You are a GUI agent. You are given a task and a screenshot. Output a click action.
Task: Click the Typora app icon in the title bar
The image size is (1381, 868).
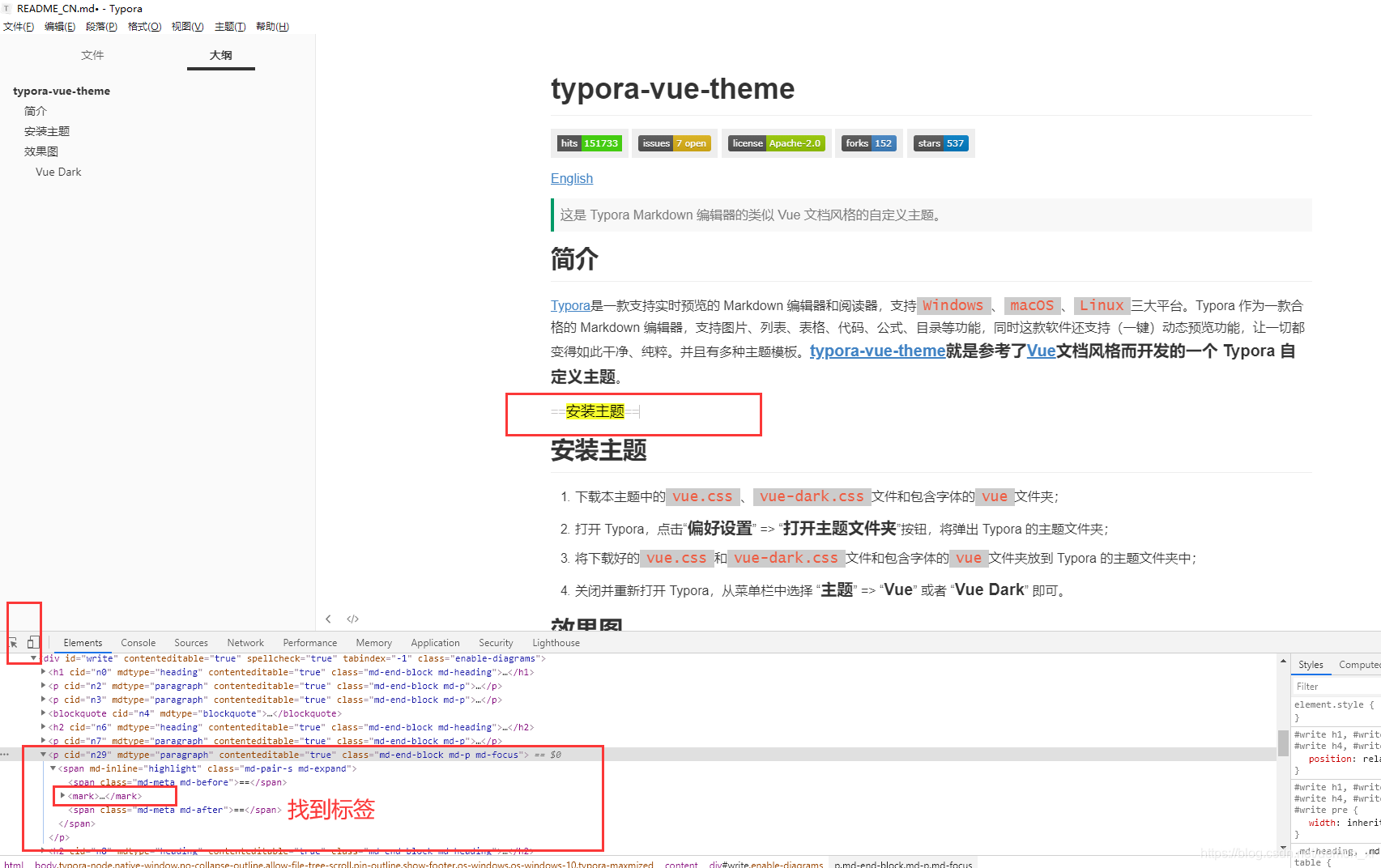tap(8, 8)
